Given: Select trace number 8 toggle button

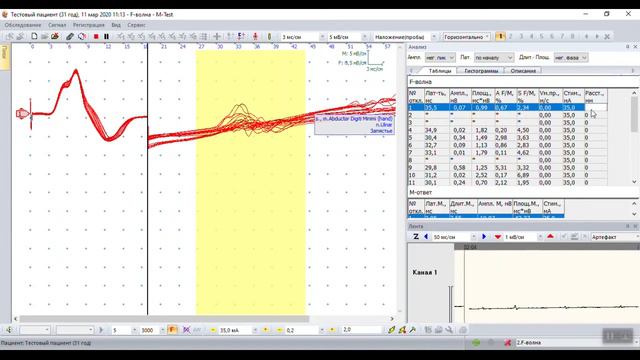Looking at the screenshot, I should tap(572, 36).
